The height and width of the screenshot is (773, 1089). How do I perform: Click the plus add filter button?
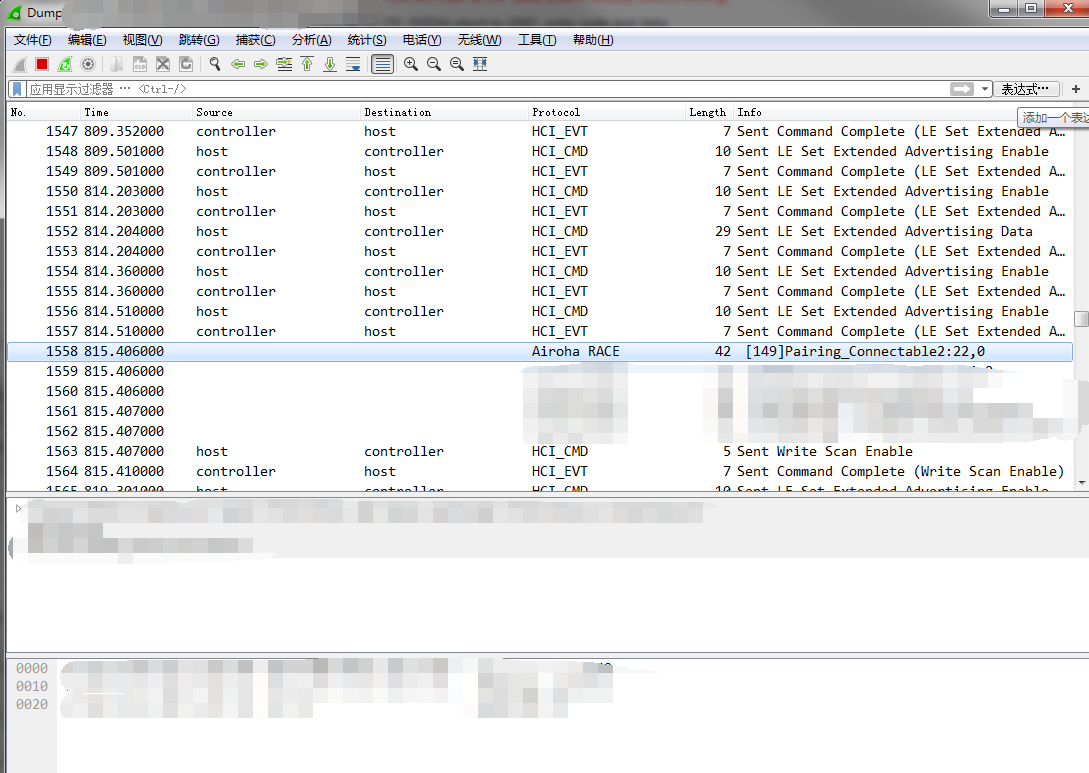[x=1076, y=89]
